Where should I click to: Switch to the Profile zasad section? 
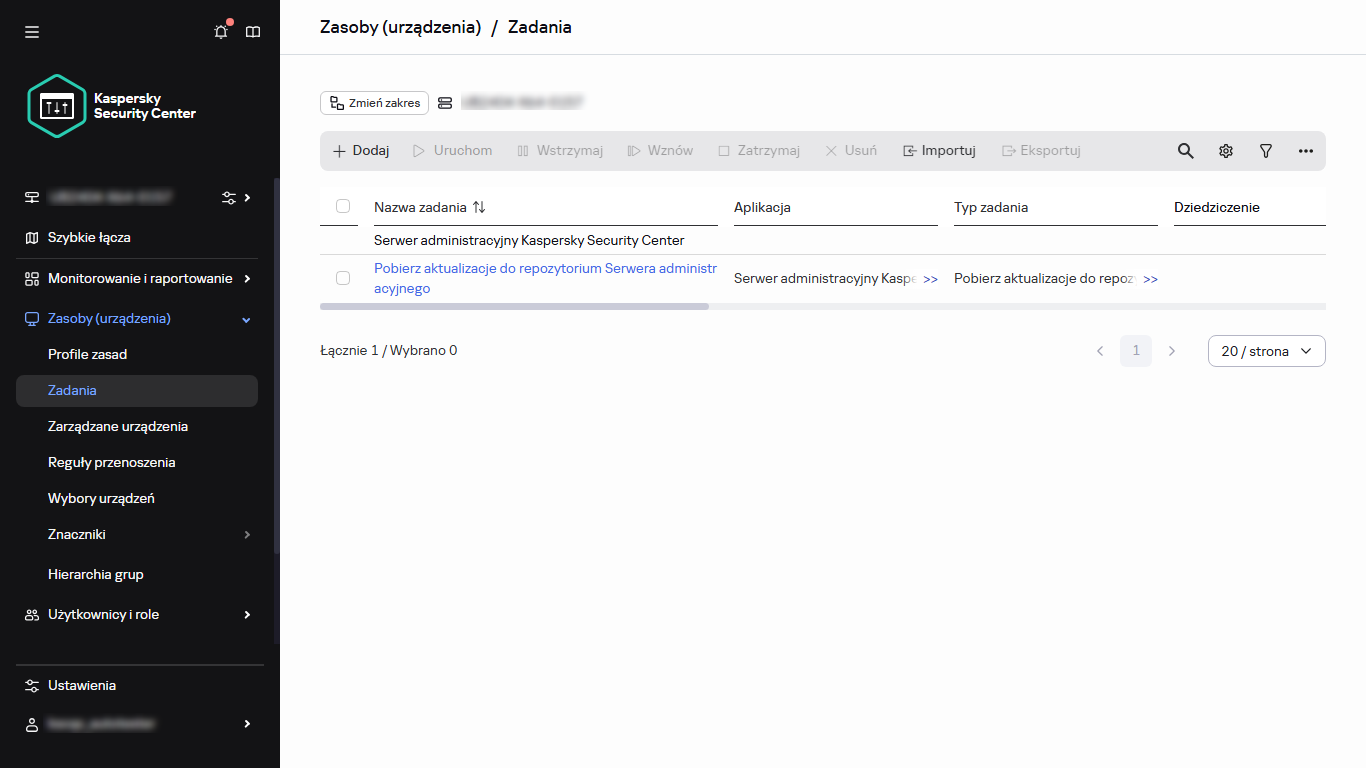point(87,354)
